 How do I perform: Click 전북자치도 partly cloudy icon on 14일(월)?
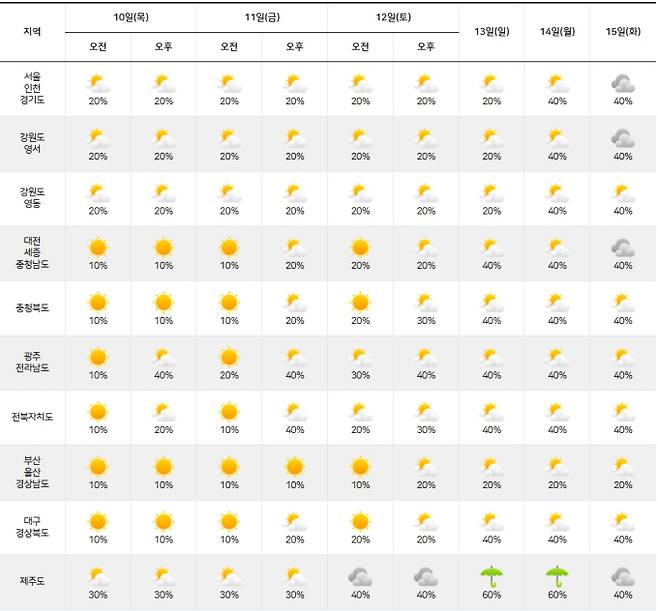(557, 413)
